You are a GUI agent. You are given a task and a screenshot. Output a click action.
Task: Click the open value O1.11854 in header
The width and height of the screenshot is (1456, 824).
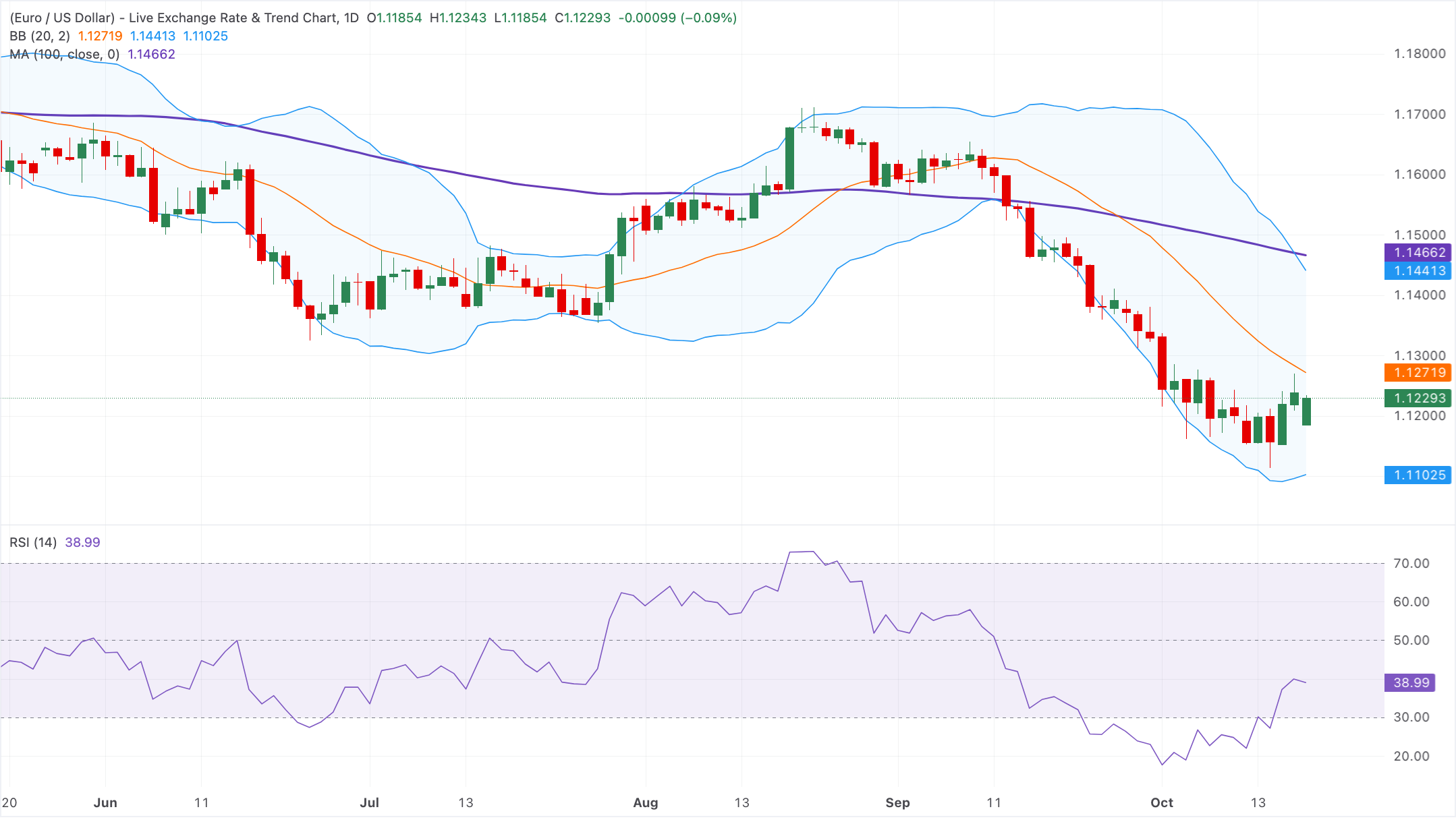point(394,18)
